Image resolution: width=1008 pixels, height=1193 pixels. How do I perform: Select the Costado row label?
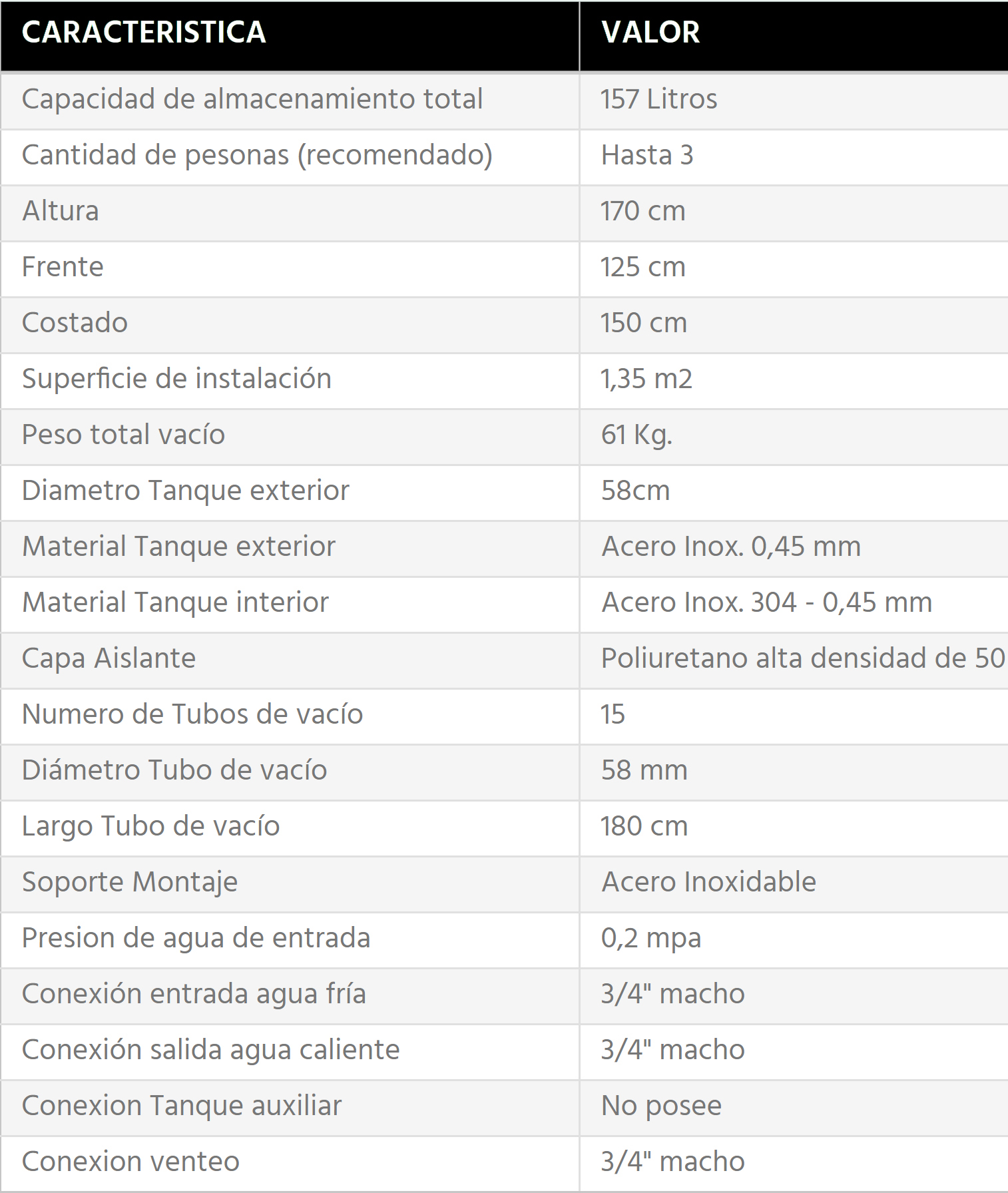click(75, 323)
